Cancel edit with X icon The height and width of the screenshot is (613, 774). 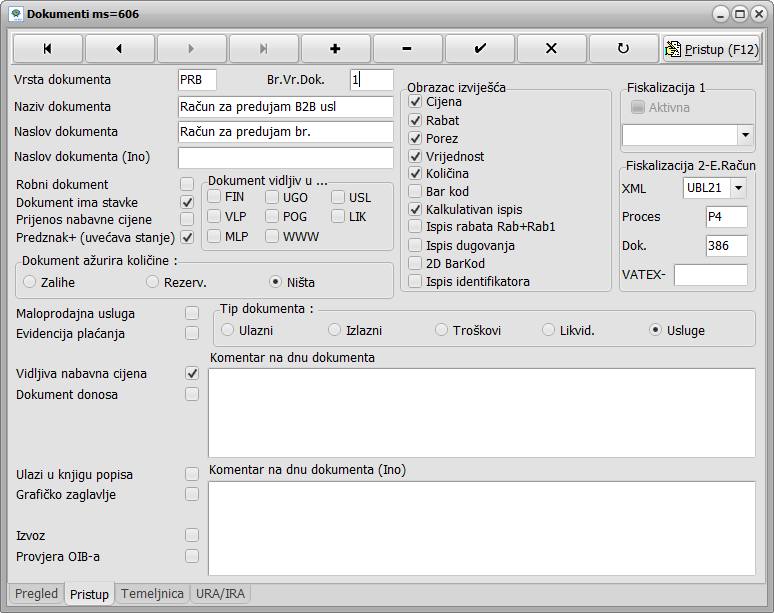coord(551,48)
